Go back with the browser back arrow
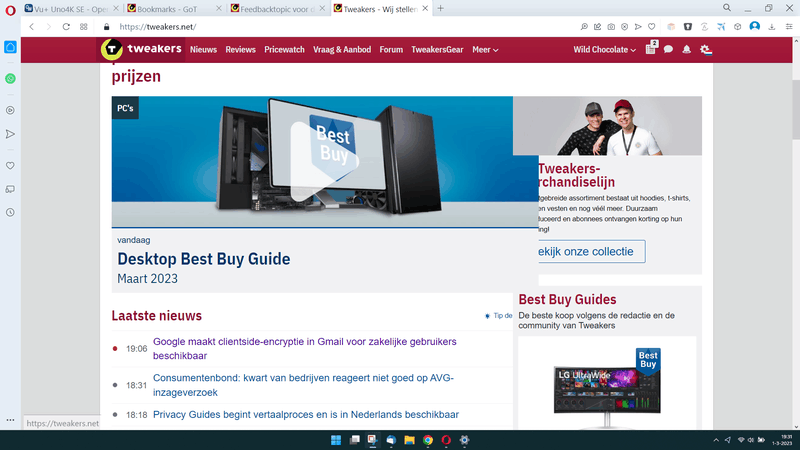This screenshot has height=450, width=800. pos(32,27)
